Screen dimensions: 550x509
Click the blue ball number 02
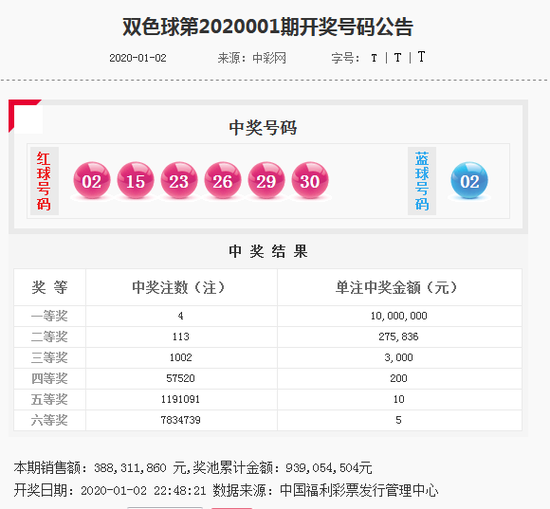(x=469, y=180)
